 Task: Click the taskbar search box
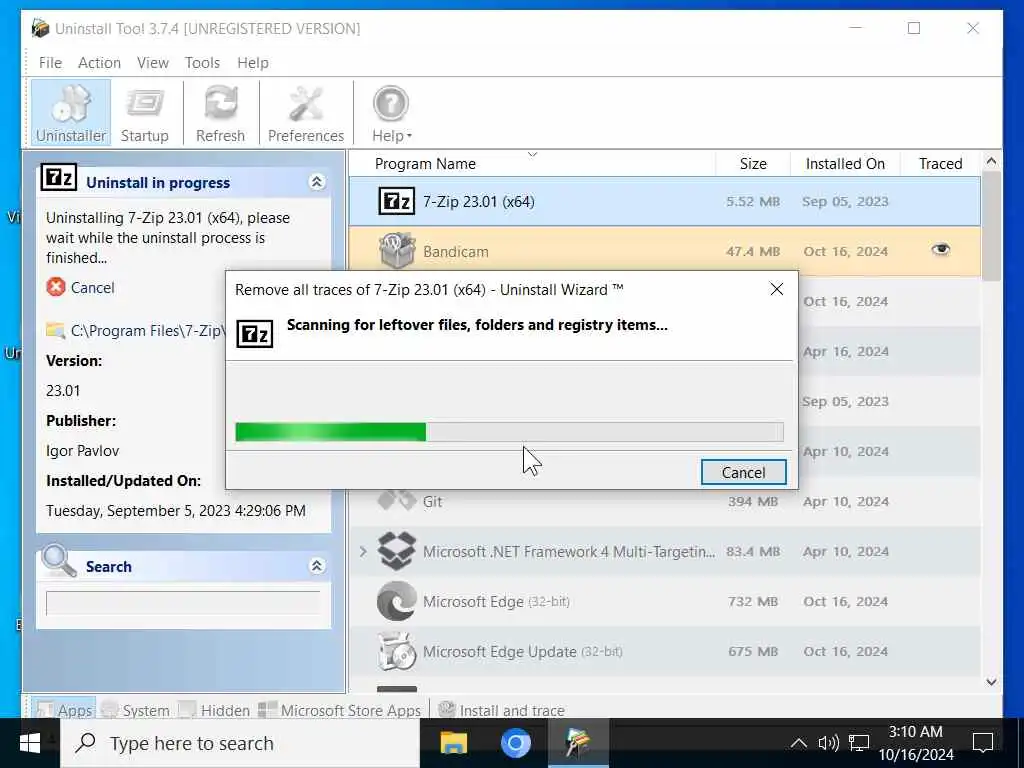pyautogui.click(x=240, y=743)
